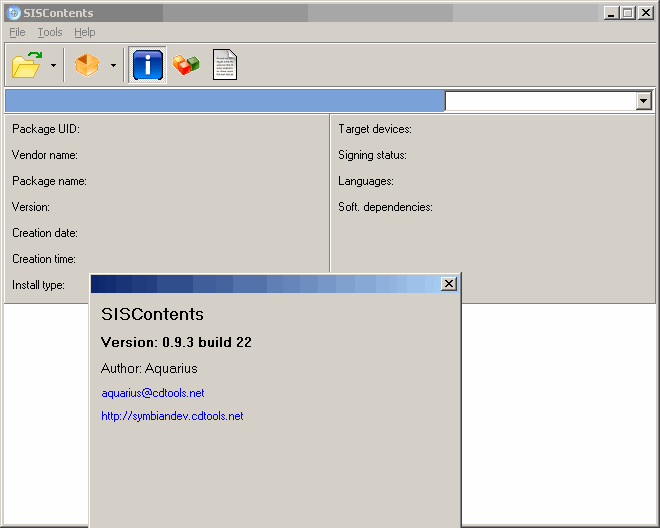The image size is (660, 528).
Task: Expand the arrow beside the package box icon
Action: pos(113,66)
